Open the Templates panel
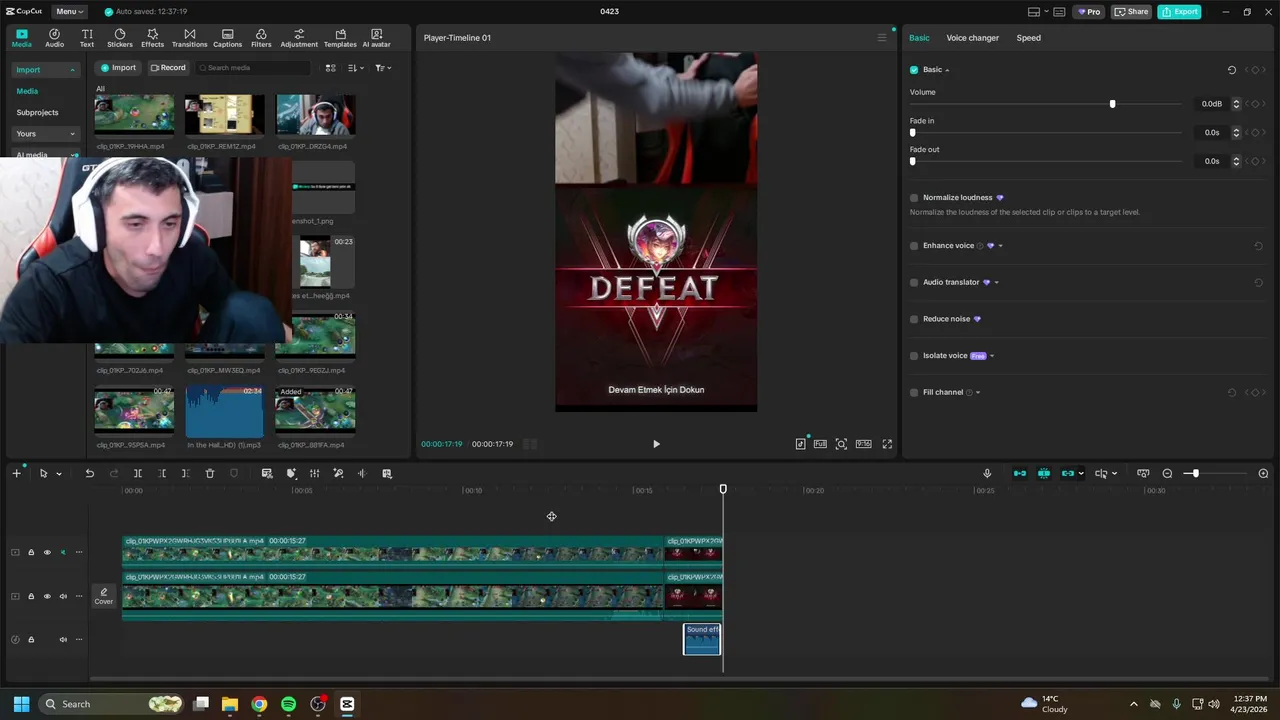 click(x=340, y=38)
